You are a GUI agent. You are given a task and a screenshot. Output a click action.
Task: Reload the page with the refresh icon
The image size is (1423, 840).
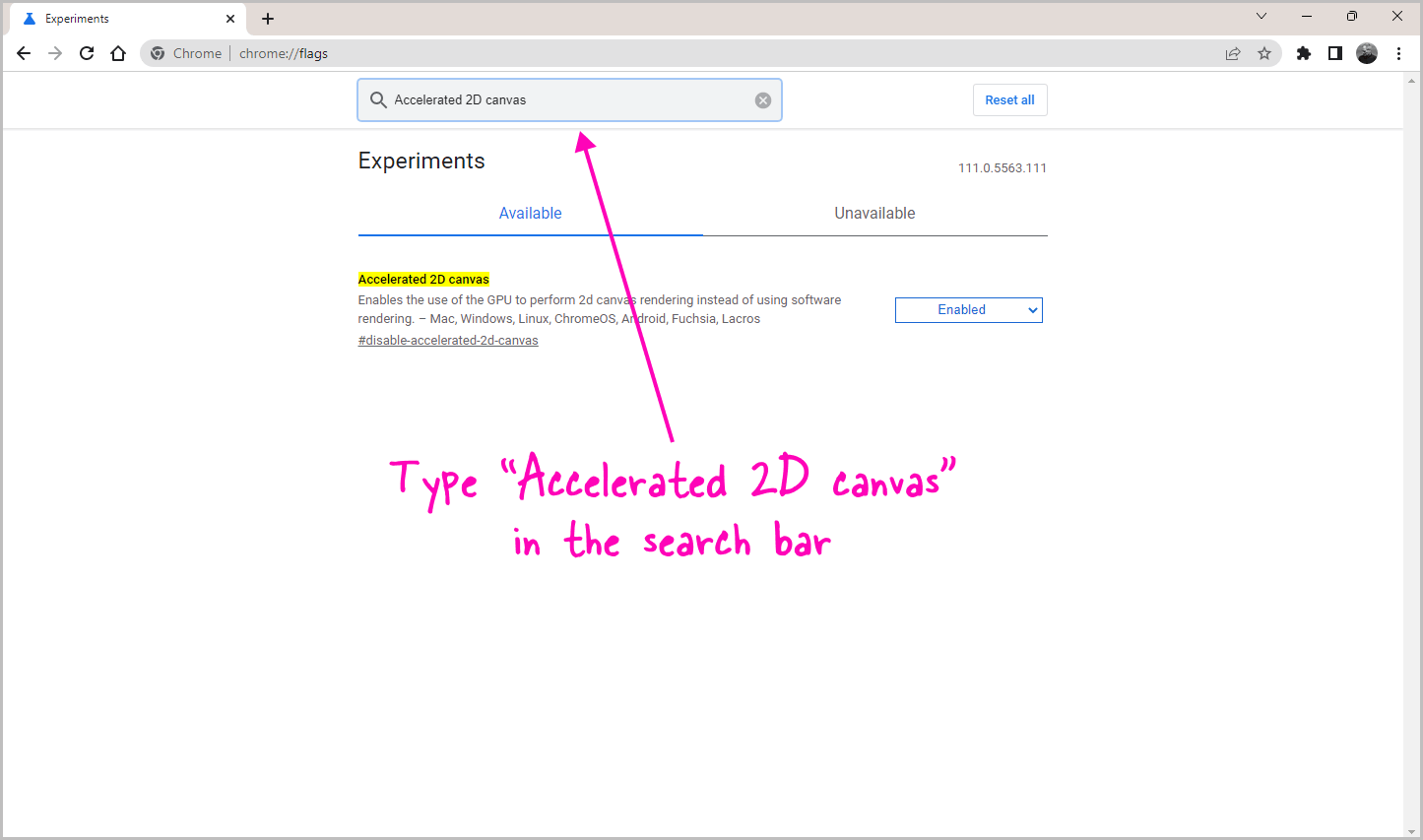(87, 53)
